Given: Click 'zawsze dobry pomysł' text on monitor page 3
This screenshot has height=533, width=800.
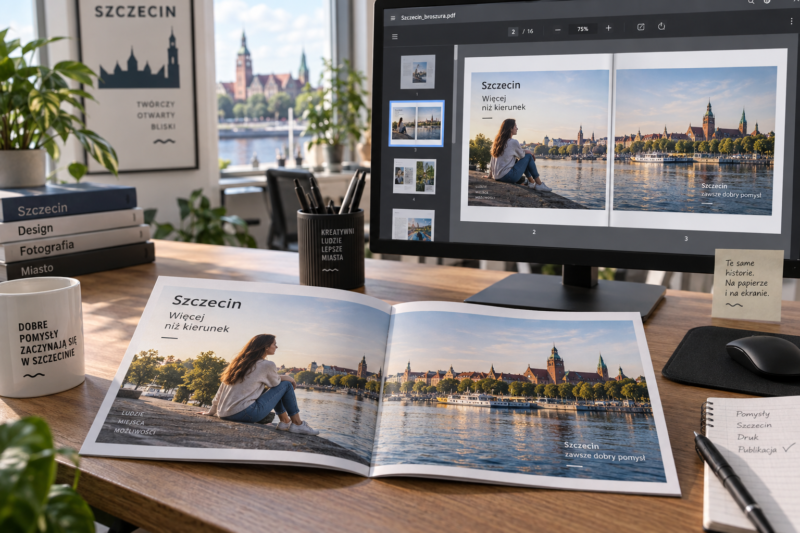Looking at the screenshot, I should [731, 195].
